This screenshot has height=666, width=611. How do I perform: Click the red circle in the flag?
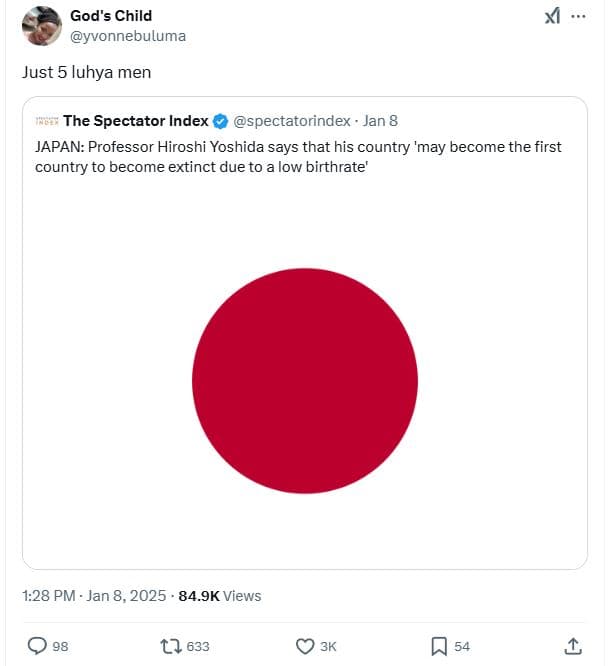(x=305, y=381)
